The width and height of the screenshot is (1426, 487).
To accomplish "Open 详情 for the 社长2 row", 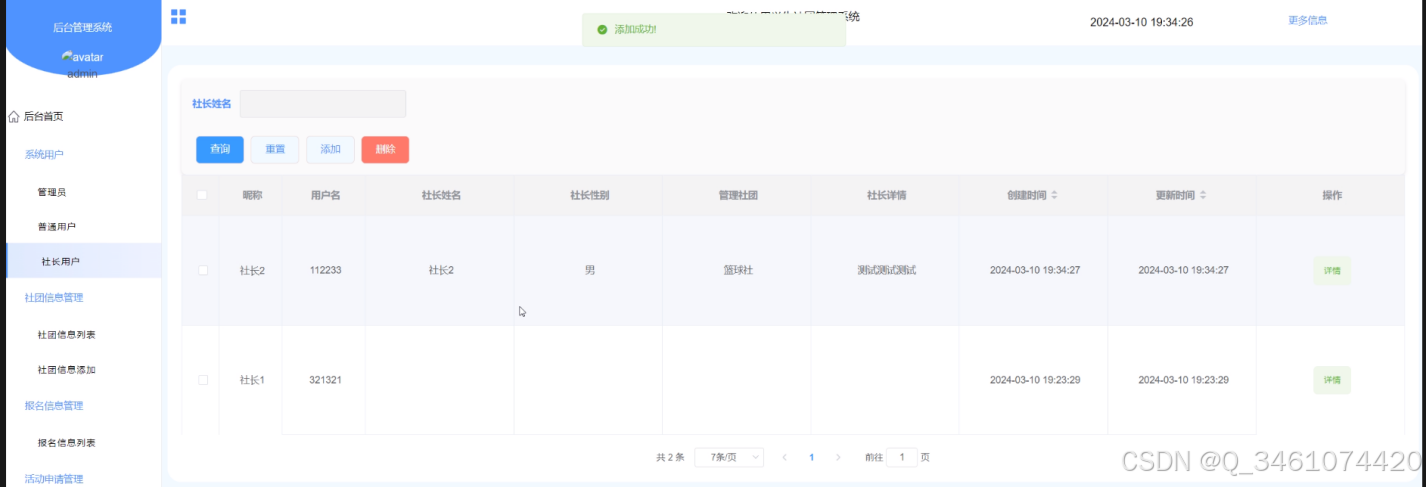I will (x=1332, y=270).
